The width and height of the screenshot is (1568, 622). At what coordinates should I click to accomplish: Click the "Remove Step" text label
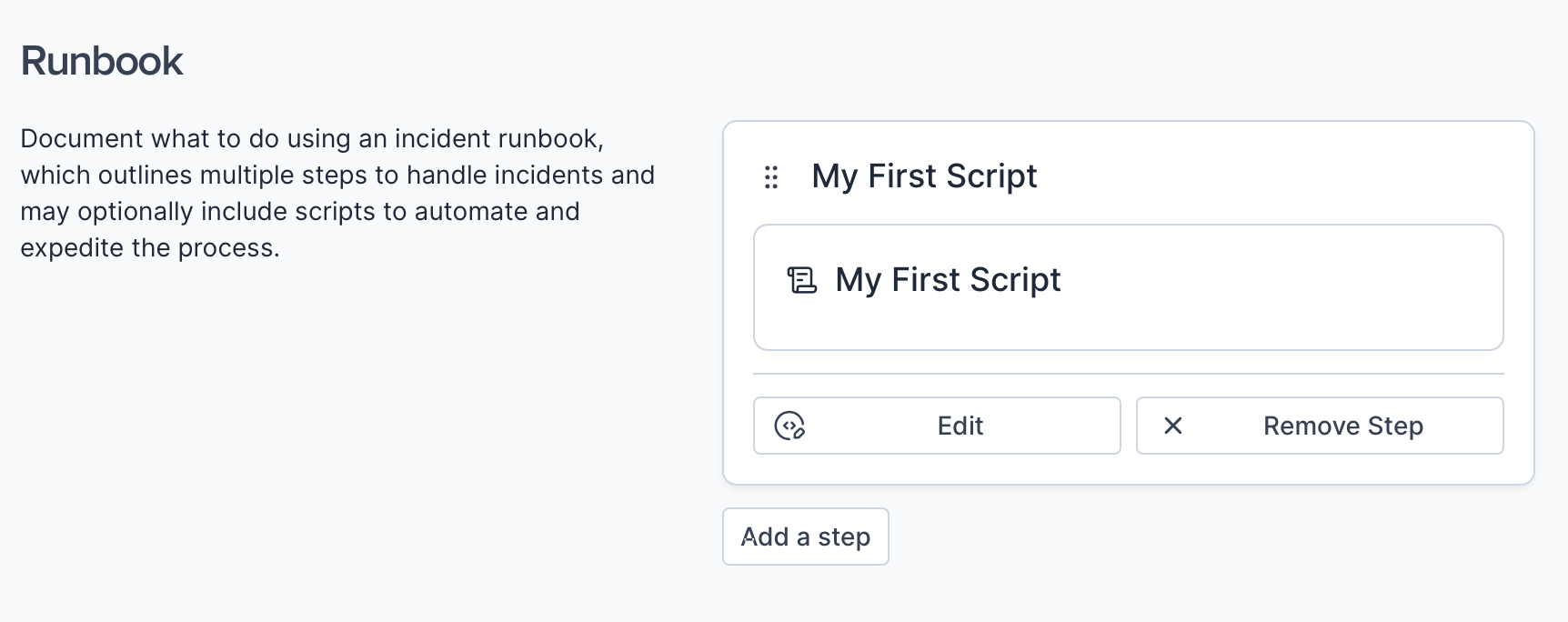[x=1342, y=426]
